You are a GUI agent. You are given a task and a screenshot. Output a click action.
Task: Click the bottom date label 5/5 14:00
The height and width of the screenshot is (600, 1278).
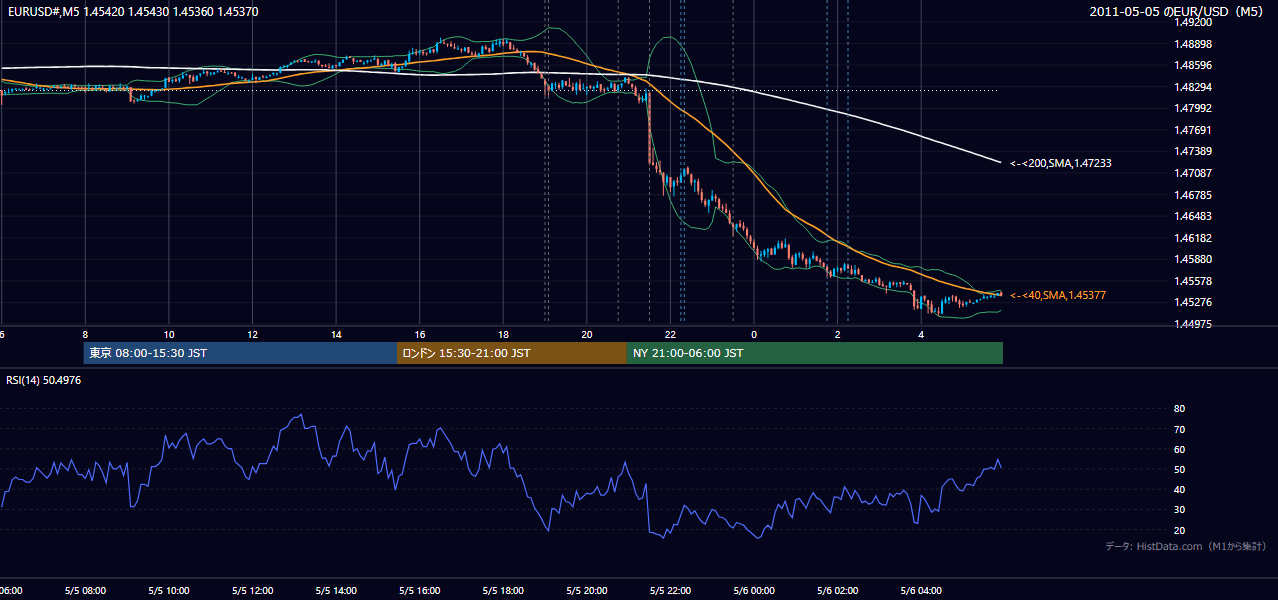pyautogui.click(x=336, y=591)
